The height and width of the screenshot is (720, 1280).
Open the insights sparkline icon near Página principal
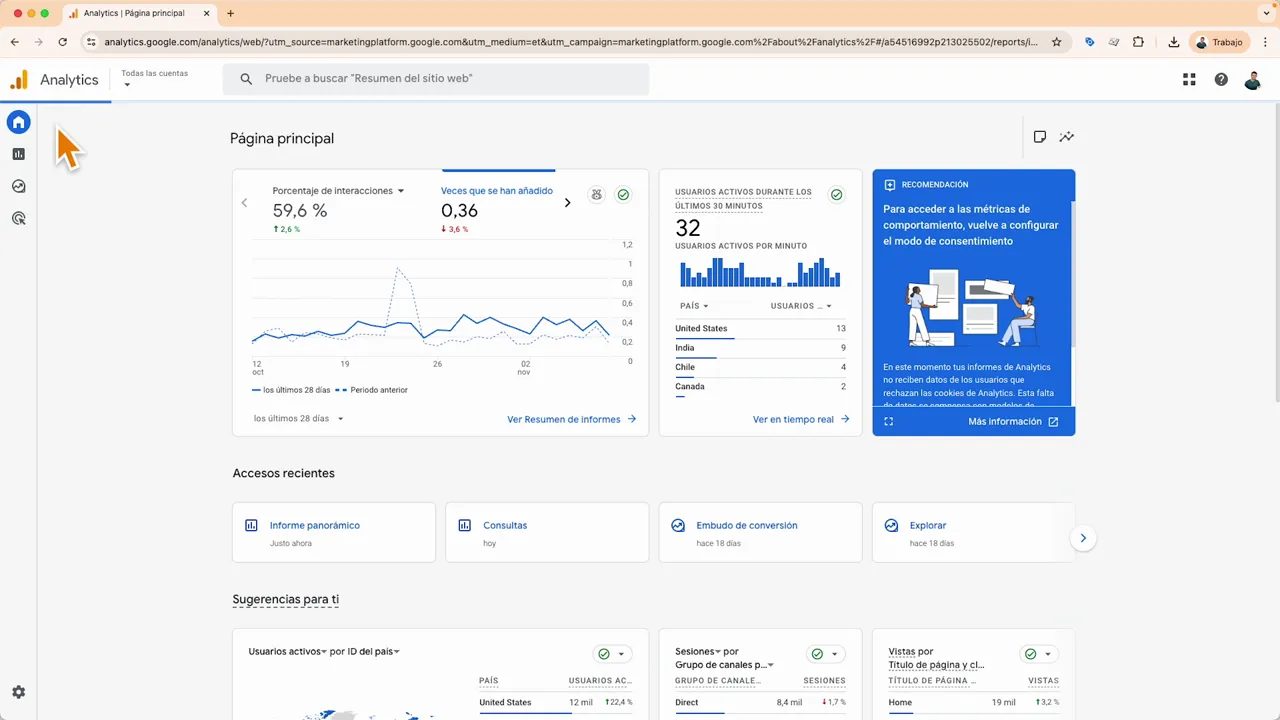(1066, 137)
